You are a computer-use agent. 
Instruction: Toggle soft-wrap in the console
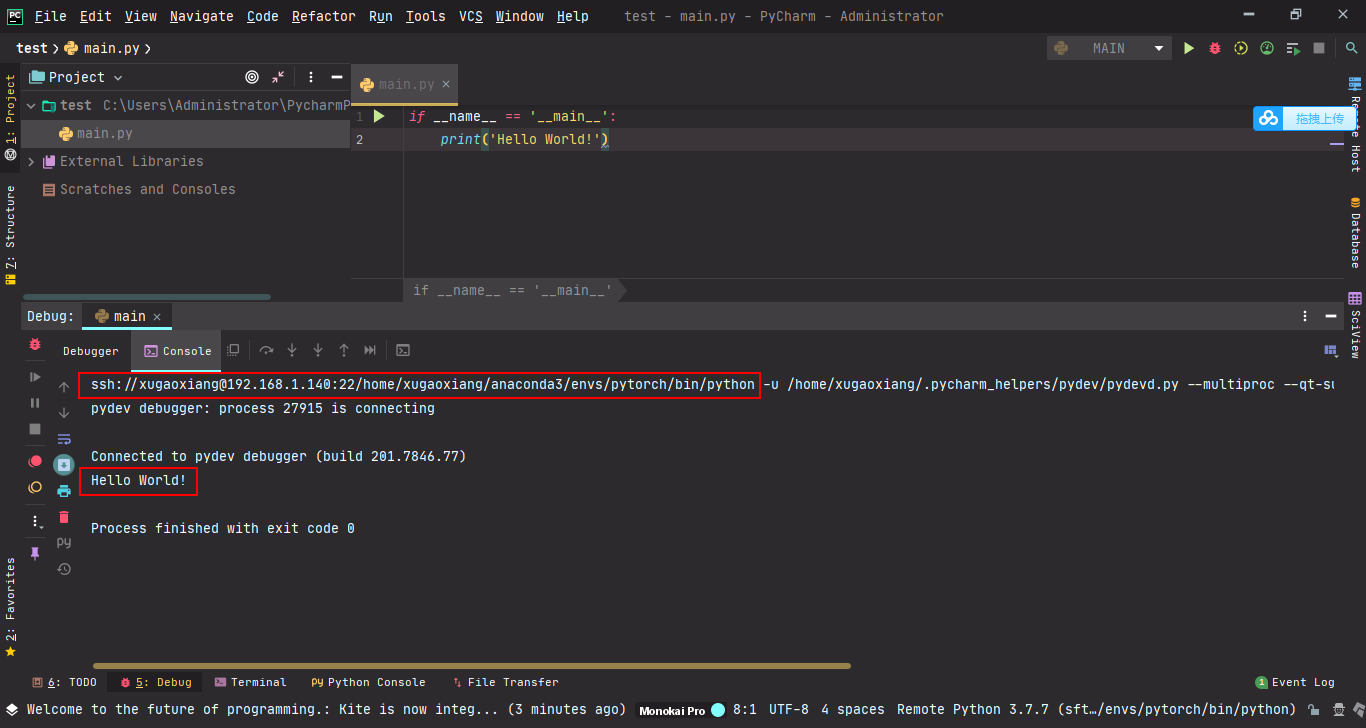click(64, 439)
